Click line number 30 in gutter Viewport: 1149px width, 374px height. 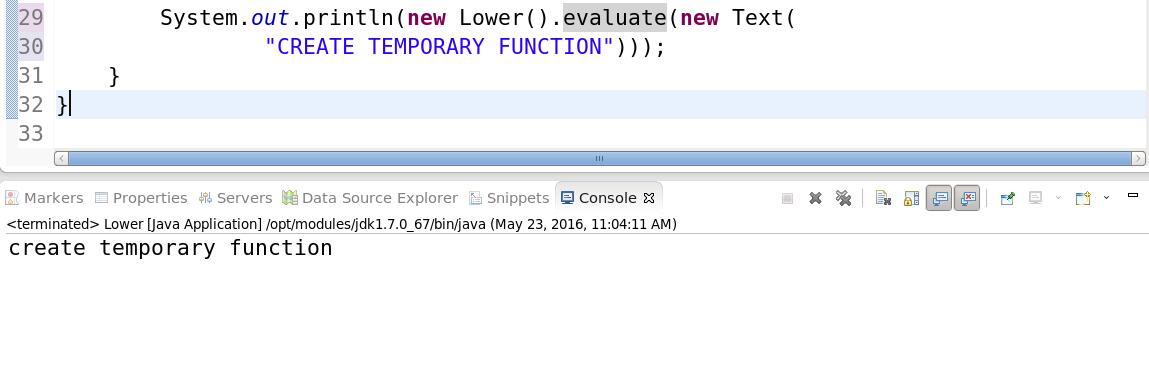(31, 47)
